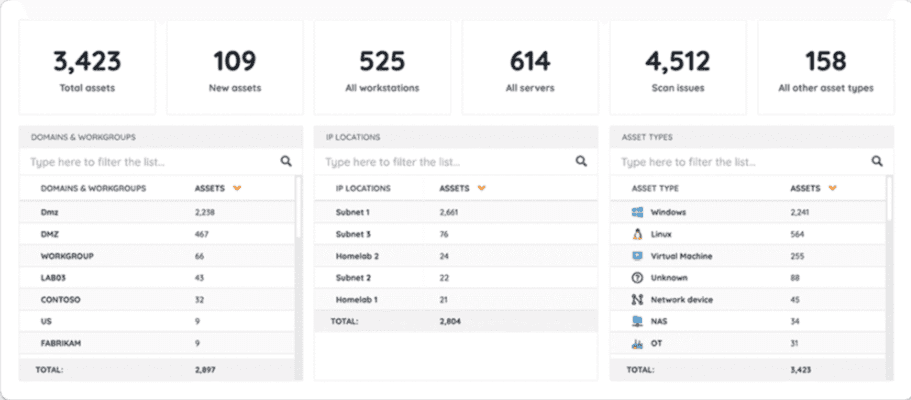Select the Subnet 2 row
This screenshot has height=400, width=911.
tap(456, 278)
